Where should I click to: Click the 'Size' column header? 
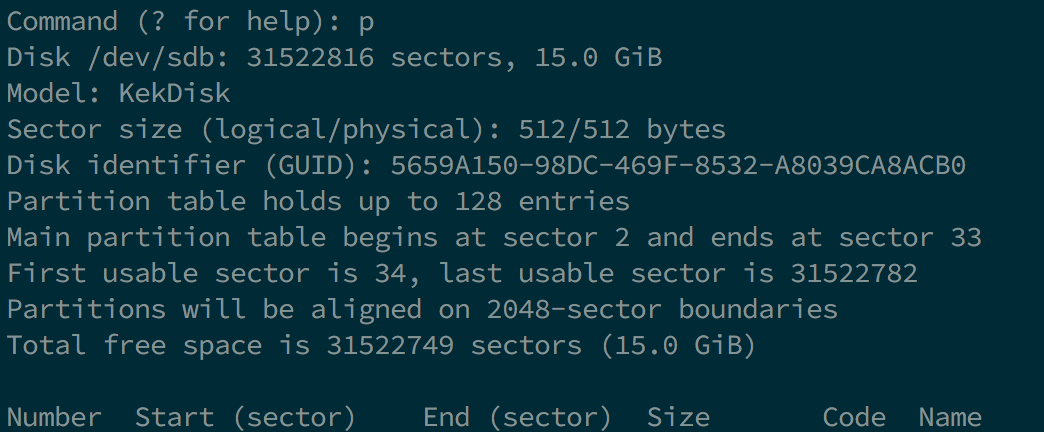click(678, 417)
